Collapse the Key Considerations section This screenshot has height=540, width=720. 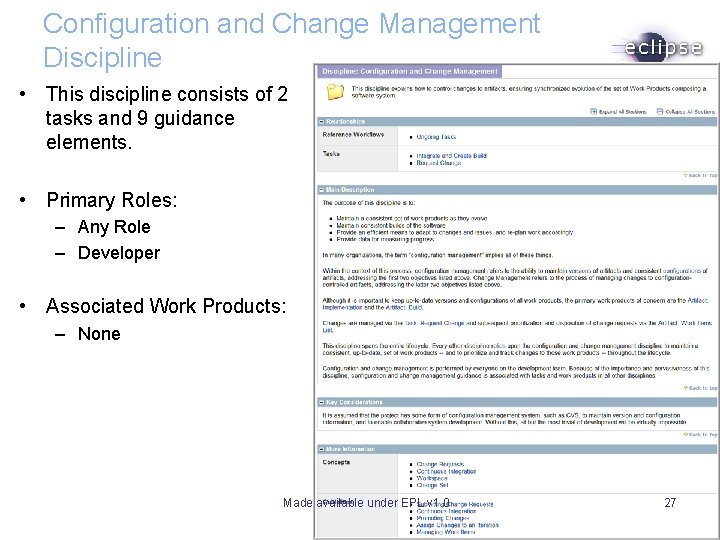click(322, 402)
